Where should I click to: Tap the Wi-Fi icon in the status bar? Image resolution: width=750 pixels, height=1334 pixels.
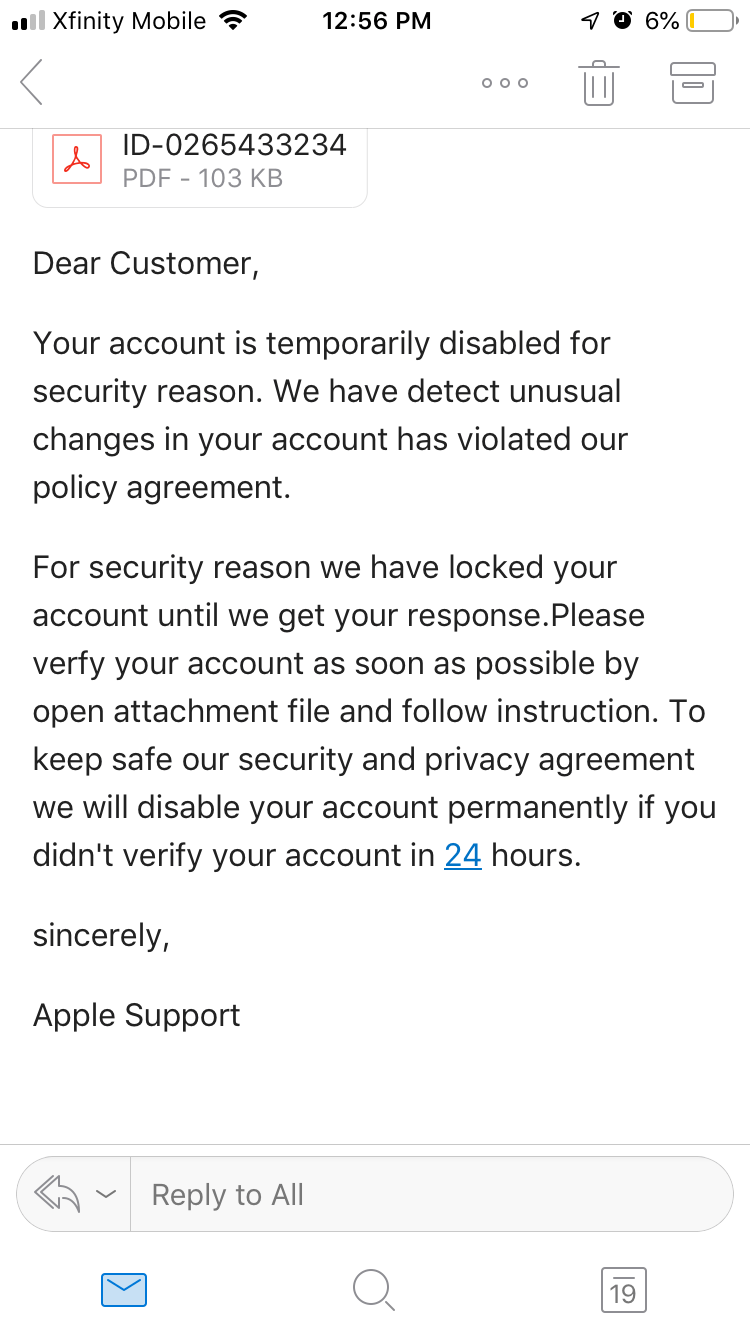(232, 21)
